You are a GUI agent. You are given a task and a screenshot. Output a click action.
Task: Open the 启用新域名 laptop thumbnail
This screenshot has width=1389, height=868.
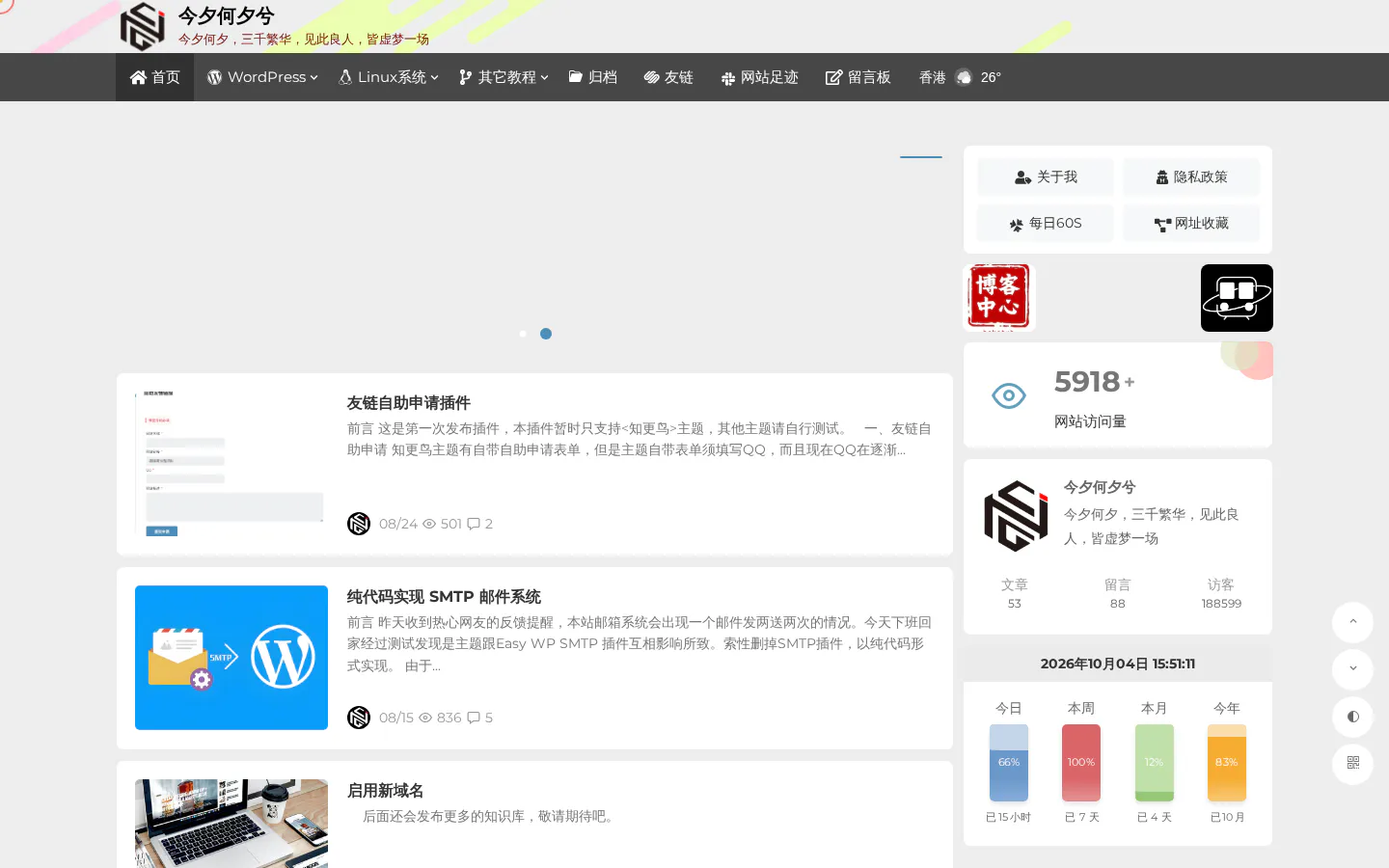point(231,824)
